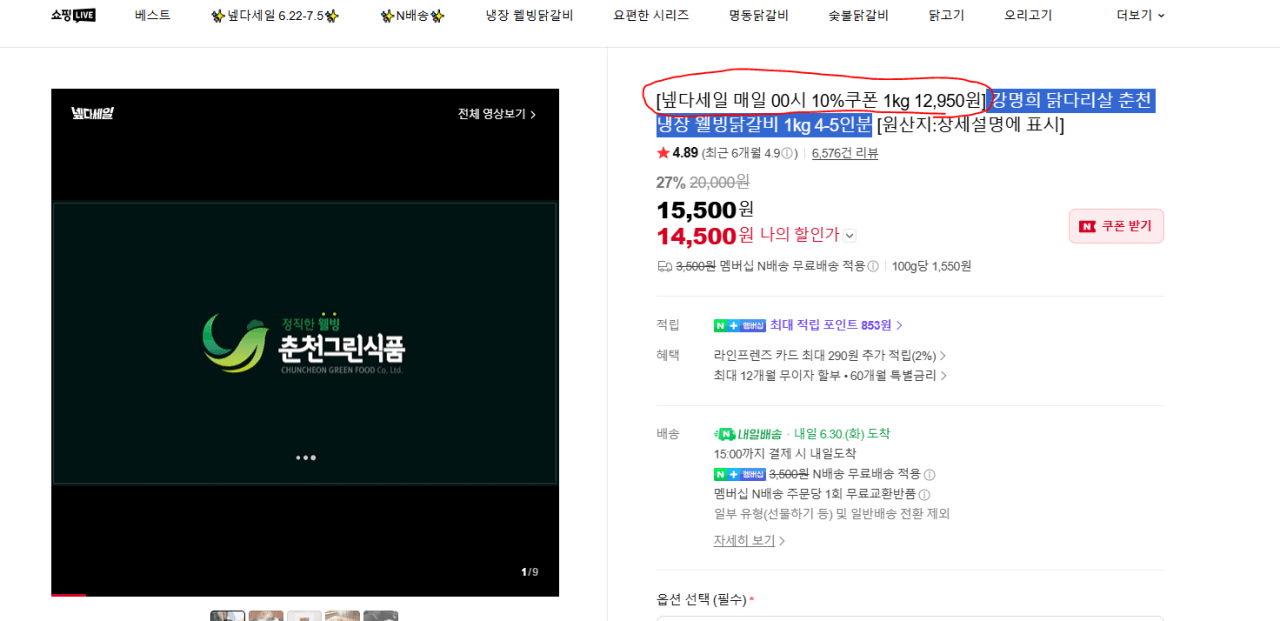
Task: Click the 내일배송 badge icon
Action: point(748,434)
